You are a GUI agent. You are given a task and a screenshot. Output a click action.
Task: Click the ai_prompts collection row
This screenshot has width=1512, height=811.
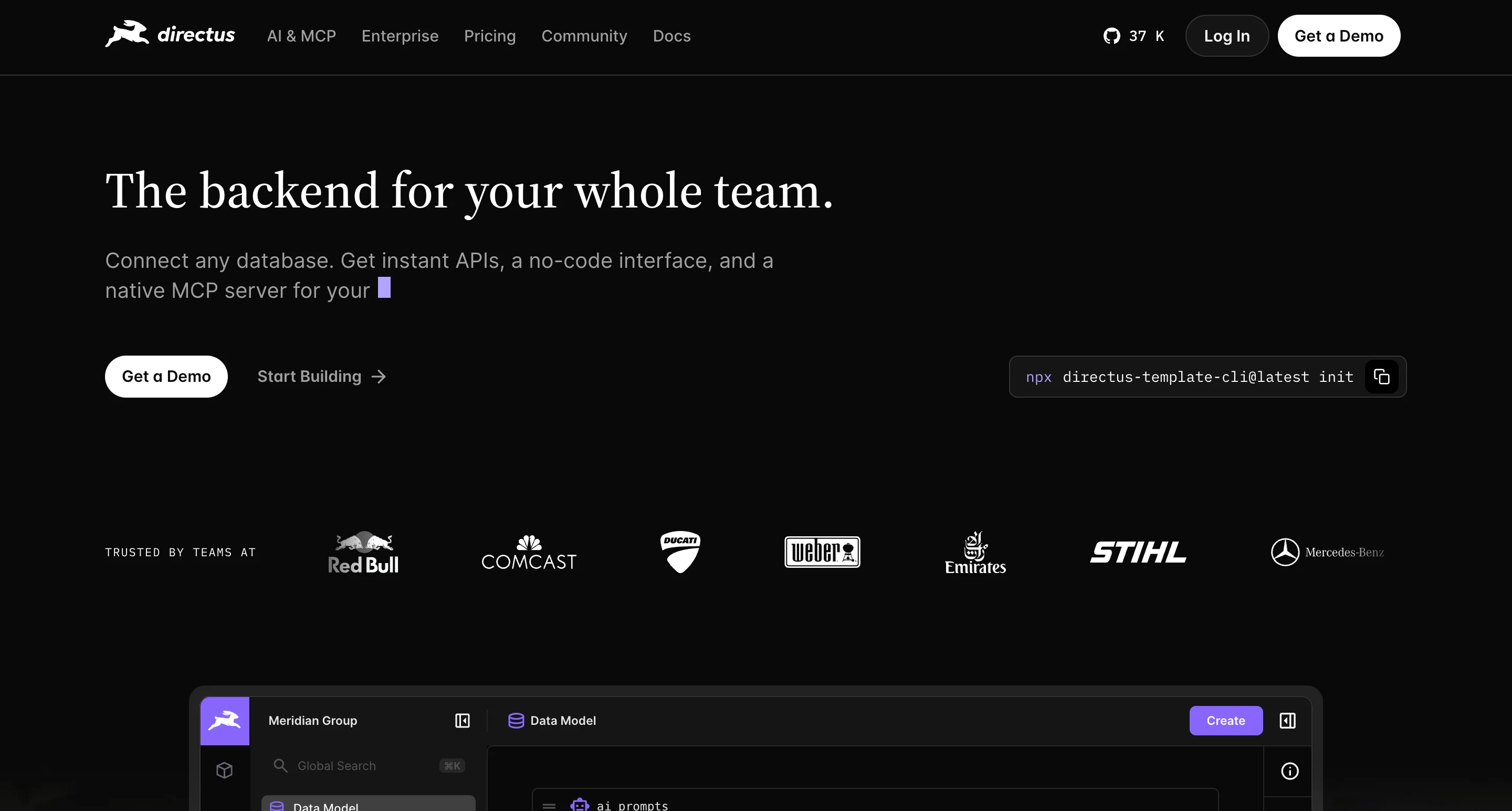coord(875,800)
